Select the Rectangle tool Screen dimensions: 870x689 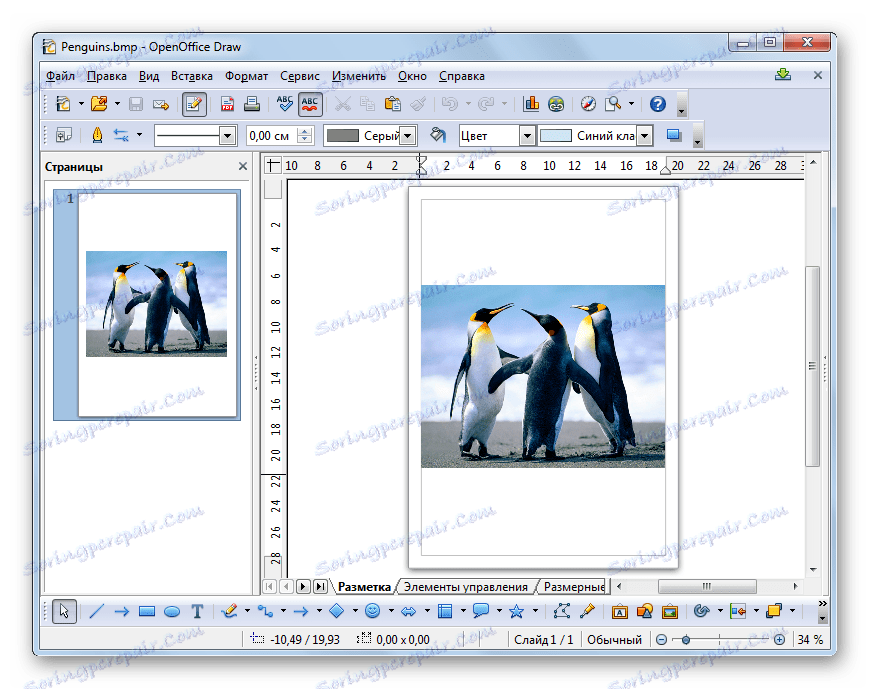(146, 611)
